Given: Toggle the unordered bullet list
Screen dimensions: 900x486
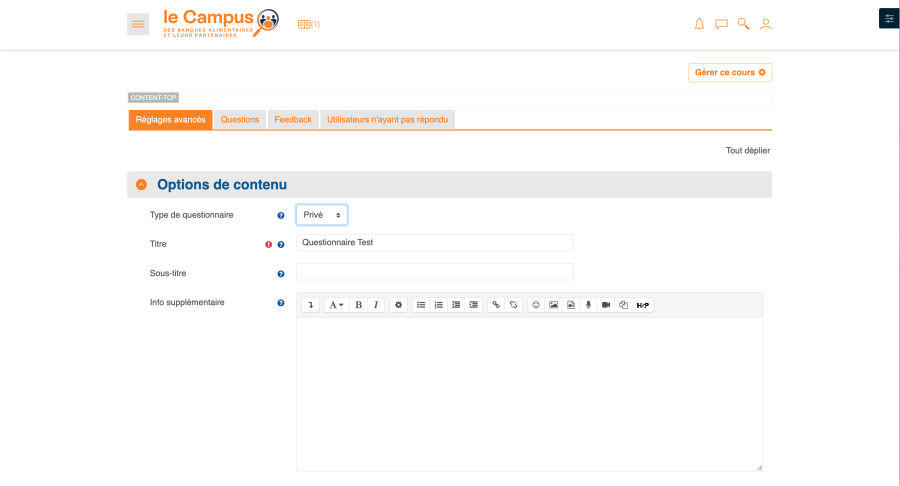Looking at the screenshot, I should click(x=421, y=305).
